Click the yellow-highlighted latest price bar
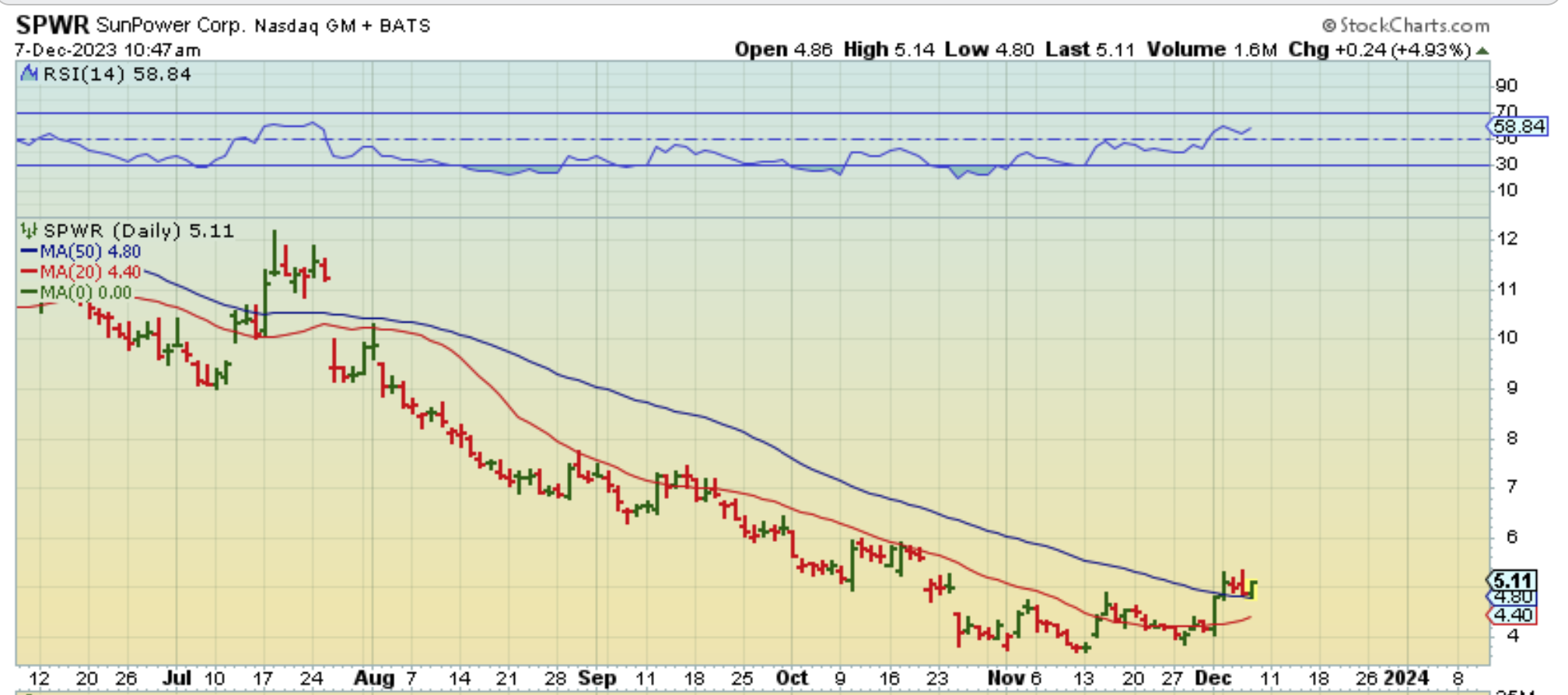Viewport: 1568px width, 695px height. coord(1251,590)
